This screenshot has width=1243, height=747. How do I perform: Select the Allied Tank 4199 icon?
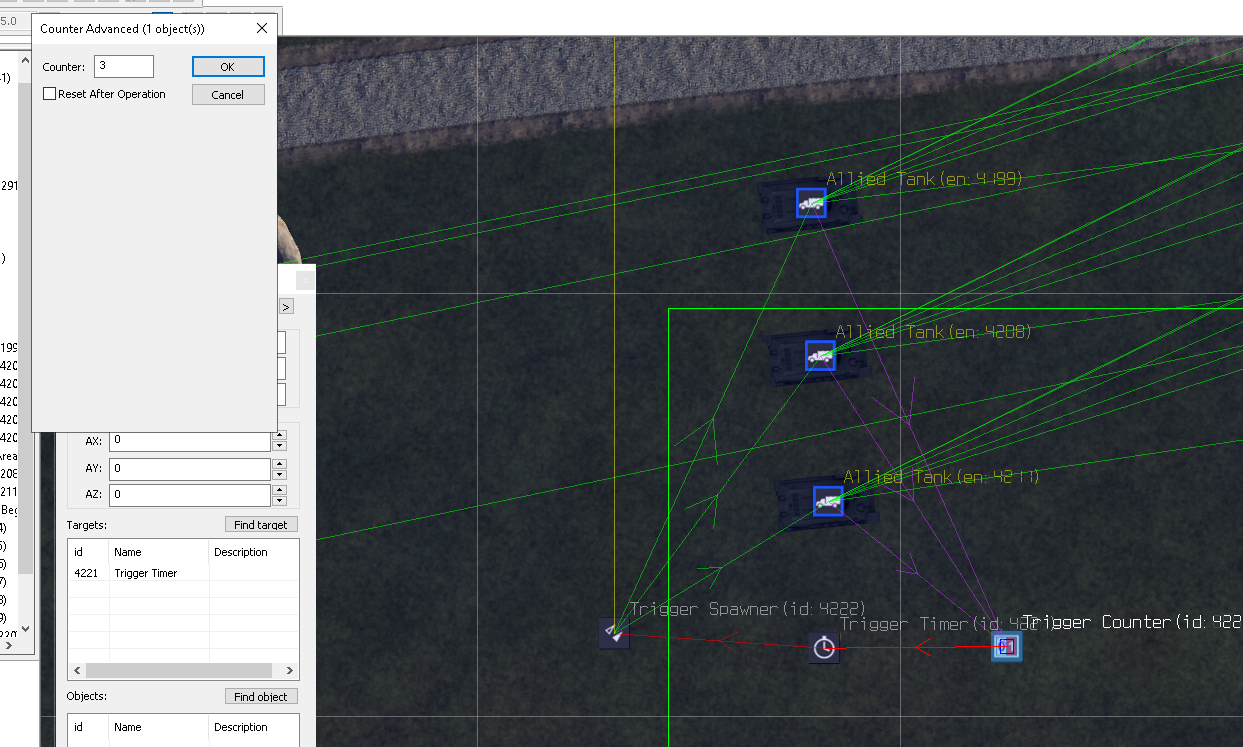[811, 203]
